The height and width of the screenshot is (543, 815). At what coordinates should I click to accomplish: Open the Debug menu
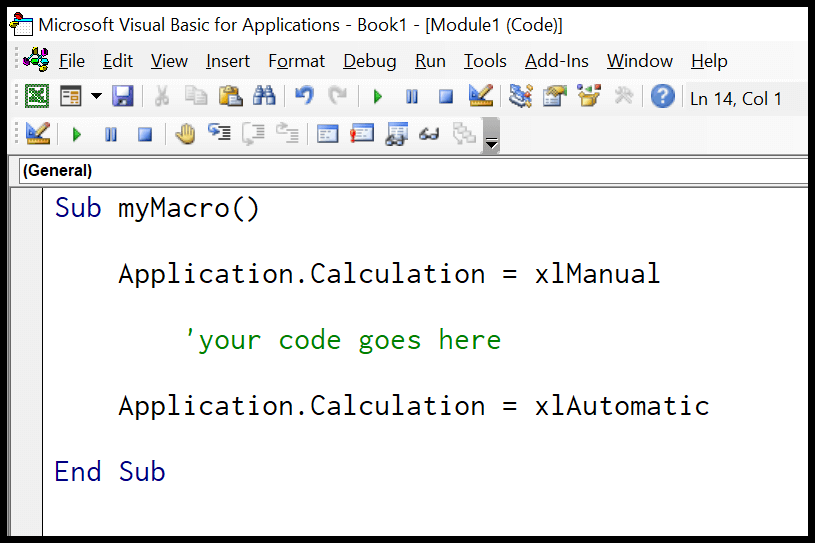point(369,61)
